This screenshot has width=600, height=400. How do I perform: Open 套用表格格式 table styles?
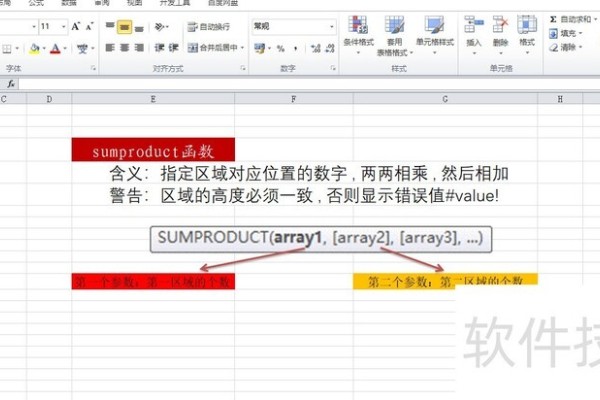(x=395, y=36)
